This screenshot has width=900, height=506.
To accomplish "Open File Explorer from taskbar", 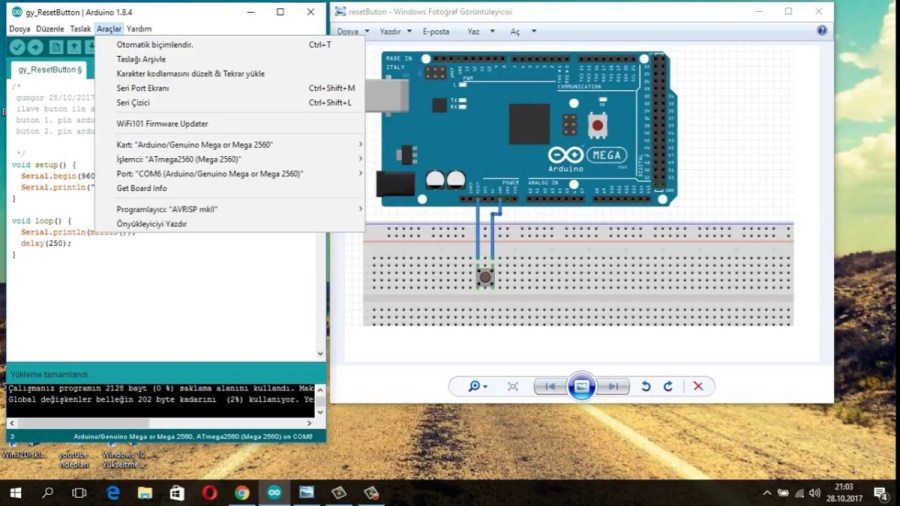I will [145, 493].
